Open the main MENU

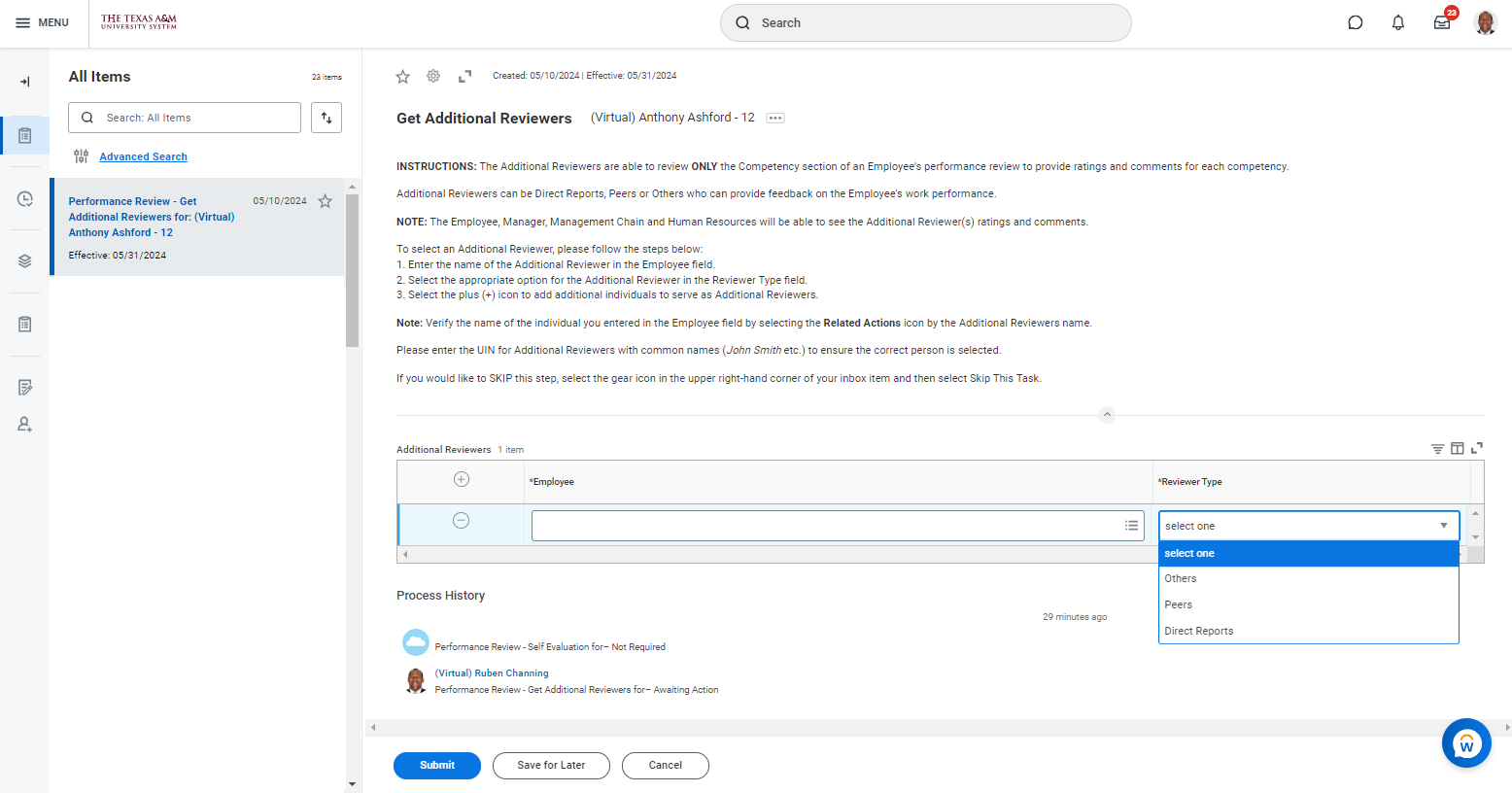(42, 22)
